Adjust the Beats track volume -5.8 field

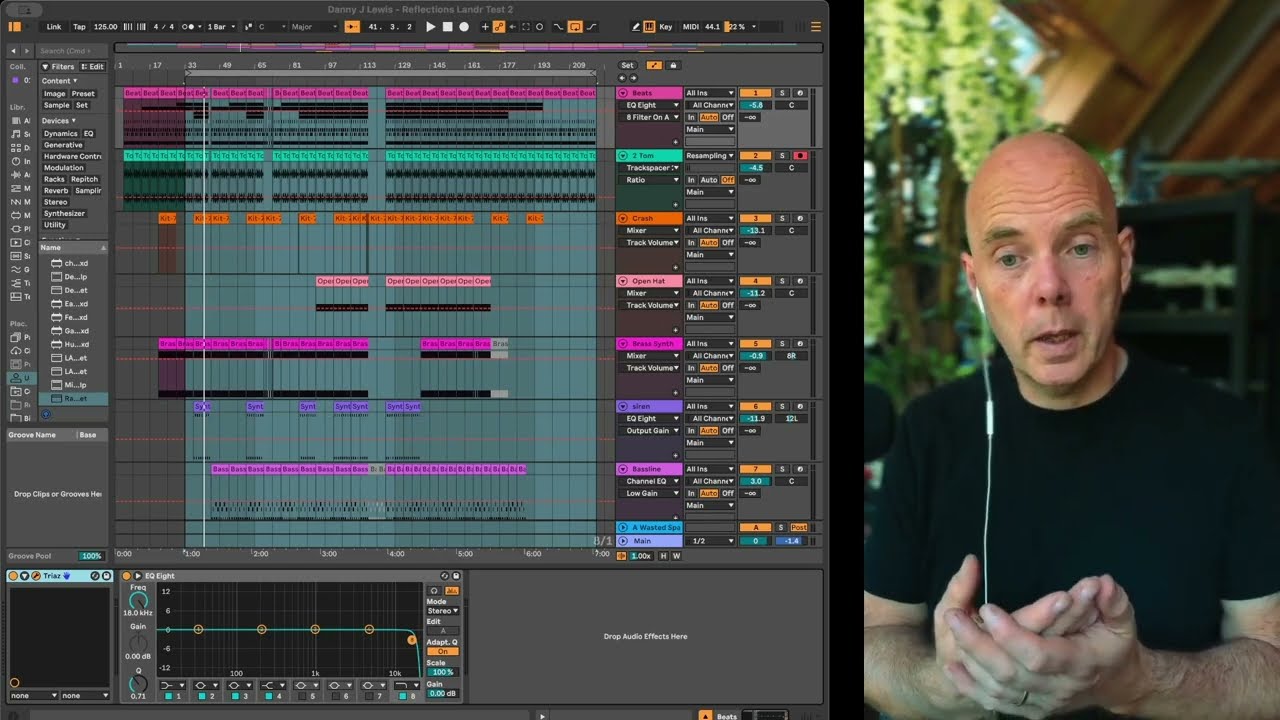(755, 105)
